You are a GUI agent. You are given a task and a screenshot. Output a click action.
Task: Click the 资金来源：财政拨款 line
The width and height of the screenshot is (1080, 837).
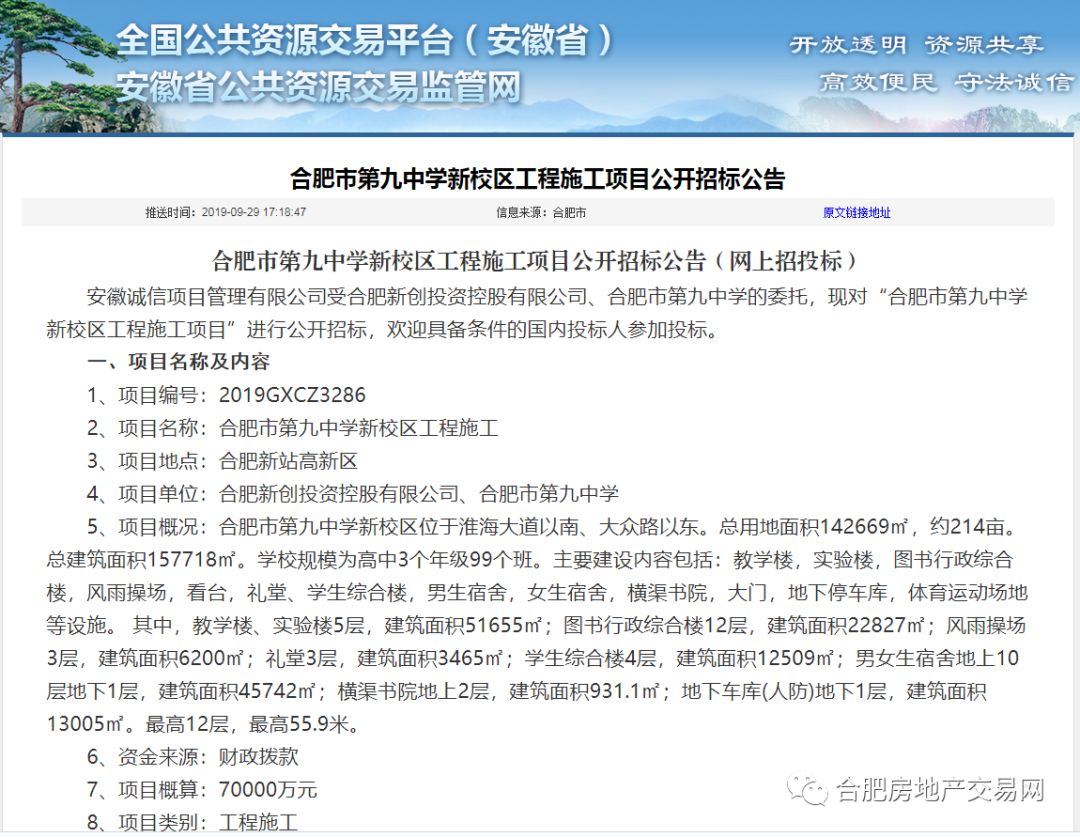[192, 757]
